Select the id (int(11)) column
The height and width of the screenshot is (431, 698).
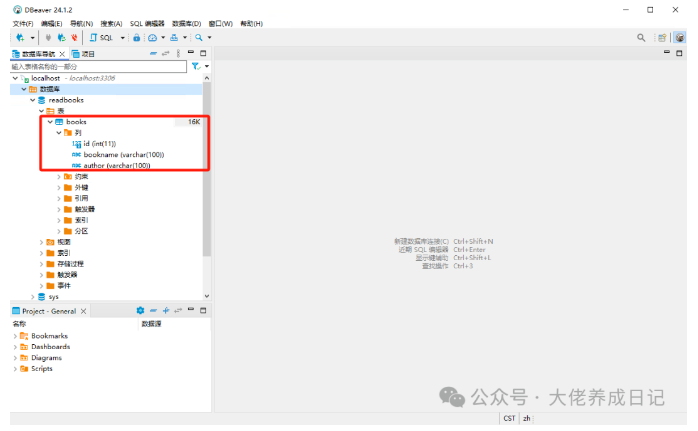[100, 144]
